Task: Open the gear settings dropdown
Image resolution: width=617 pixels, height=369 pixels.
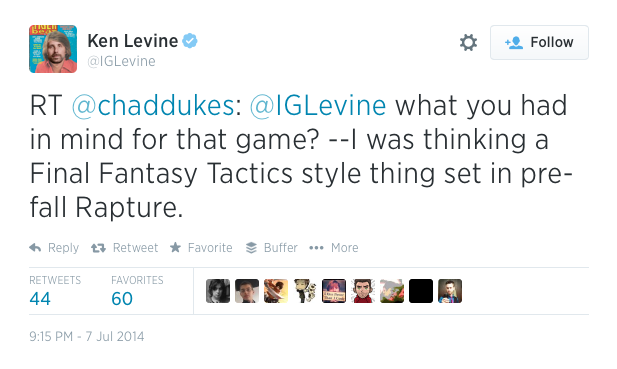Action: click(468, 42)
